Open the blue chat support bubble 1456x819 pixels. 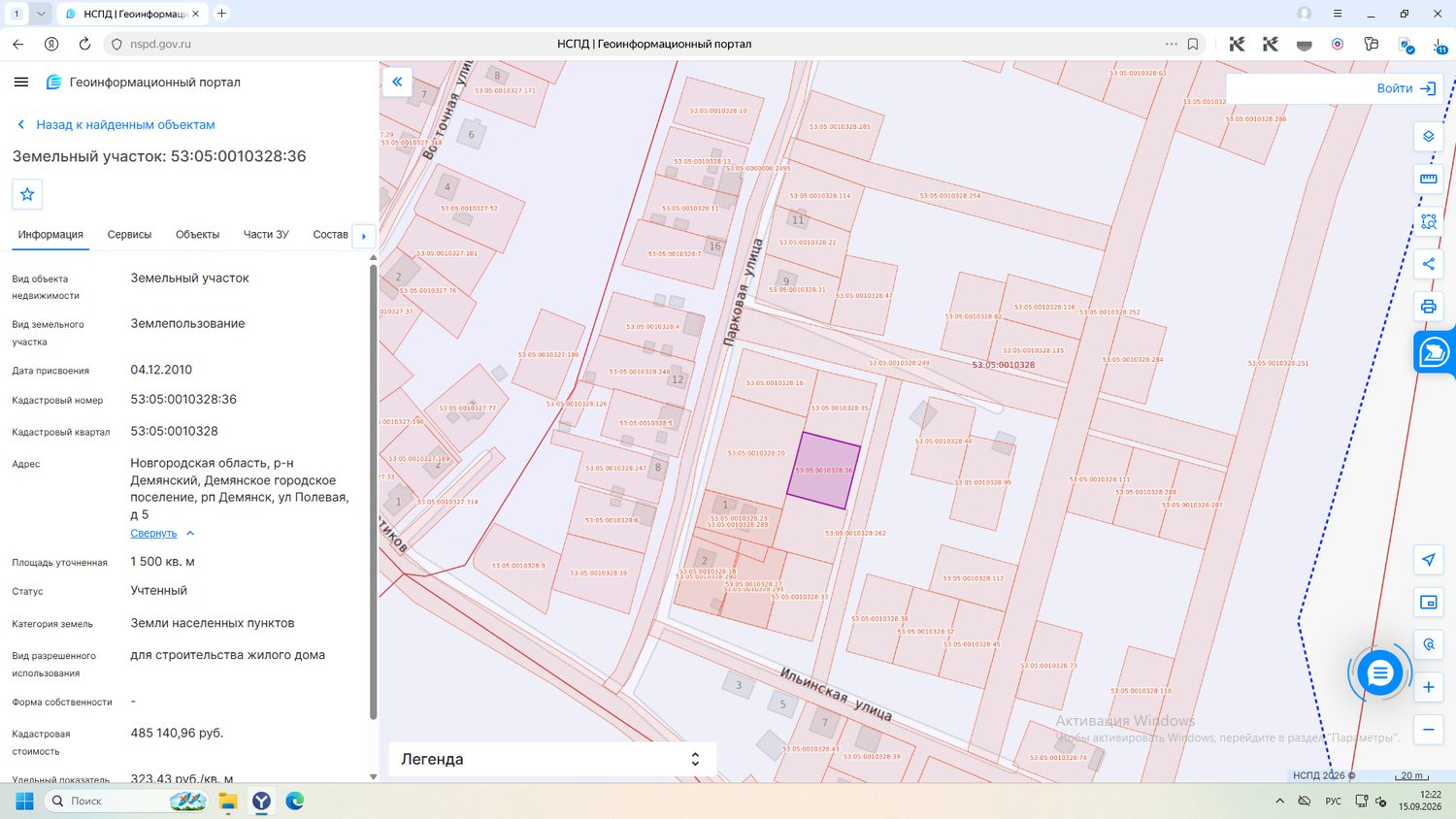point(1379,673)
